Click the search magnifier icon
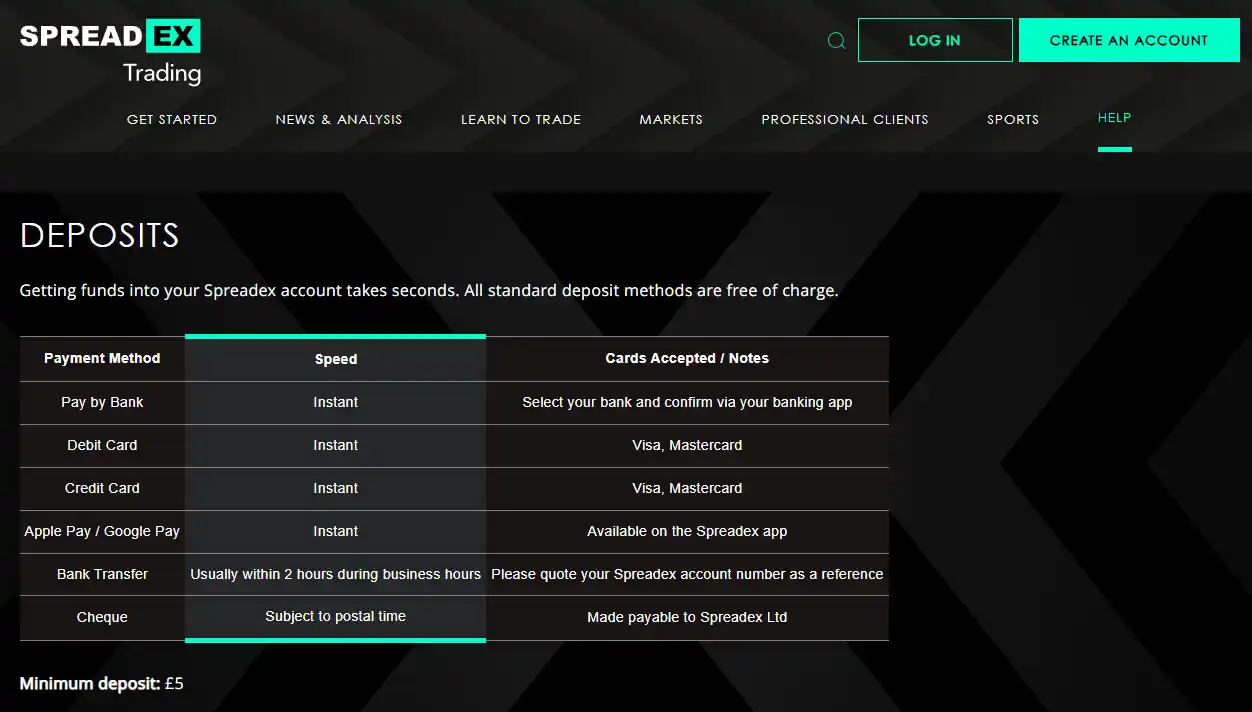The width and height of the screenshot is (1252, 712). pyautogui.click(x=837, y=41)
